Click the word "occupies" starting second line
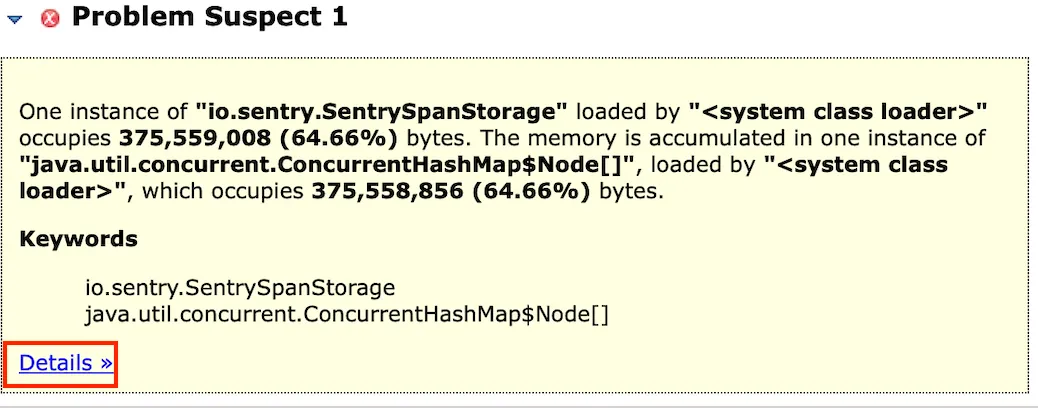 [67, 137]
